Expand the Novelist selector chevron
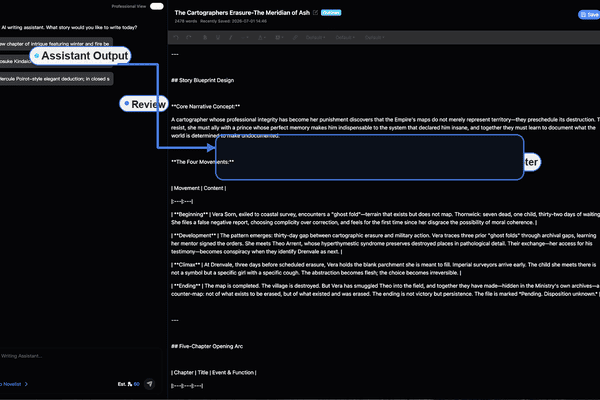The height and width of the screenshot is (400, 600). 26,384
